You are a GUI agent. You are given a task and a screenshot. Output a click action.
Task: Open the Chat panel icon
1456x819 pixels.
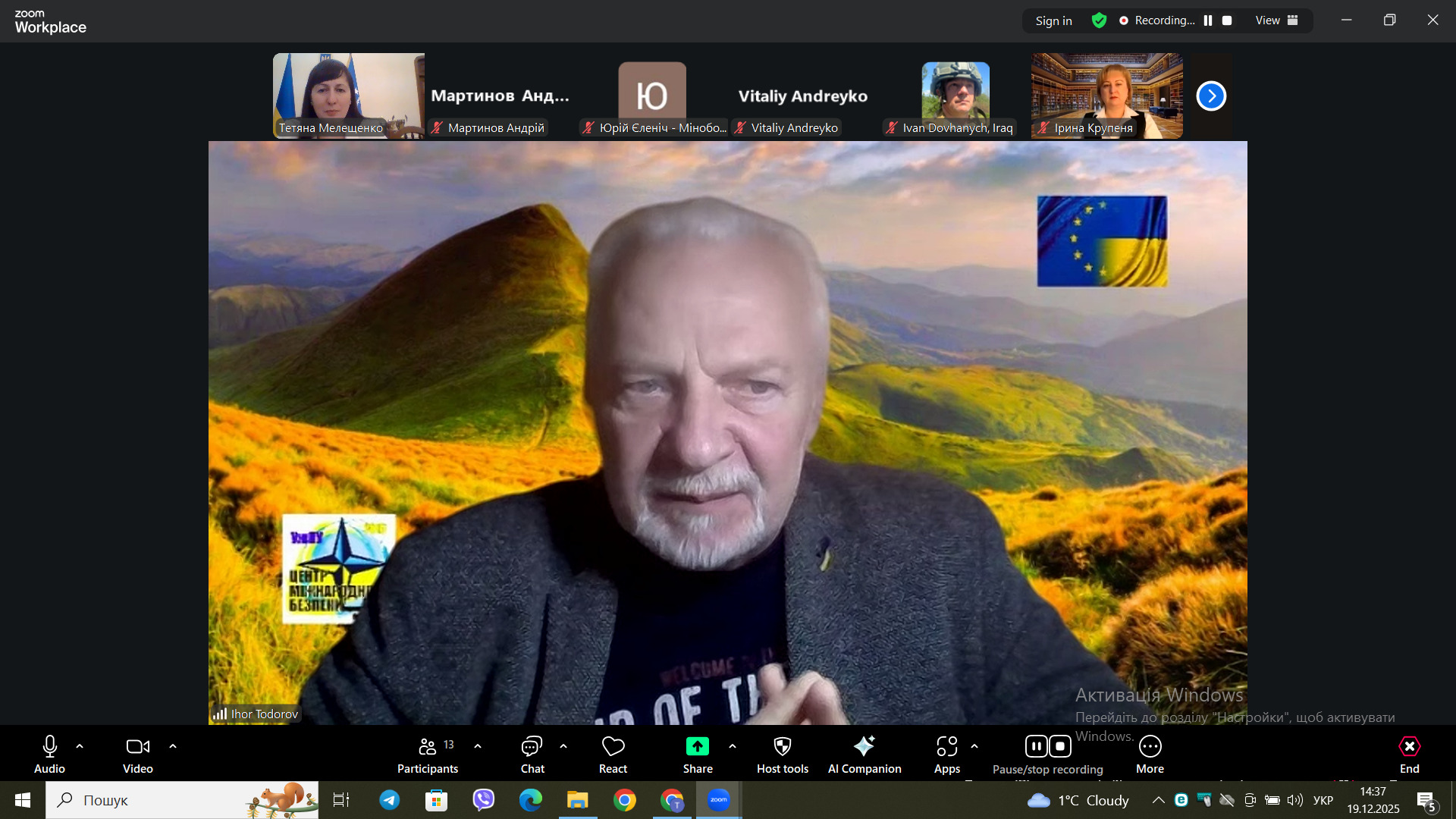(532, 747)
